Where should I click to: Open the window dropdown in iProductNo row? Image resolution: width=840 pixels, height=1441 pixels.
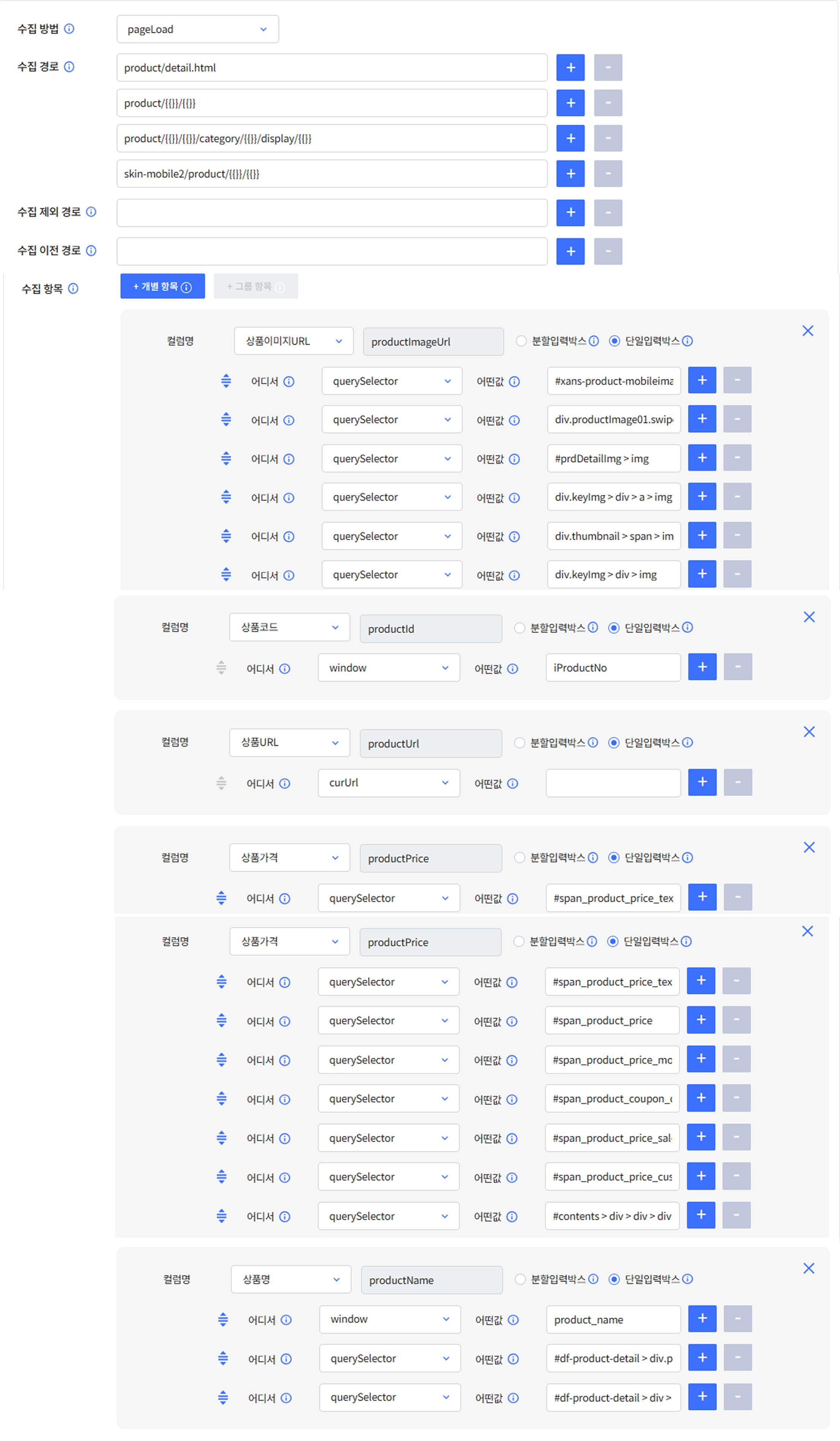point(389,668)
